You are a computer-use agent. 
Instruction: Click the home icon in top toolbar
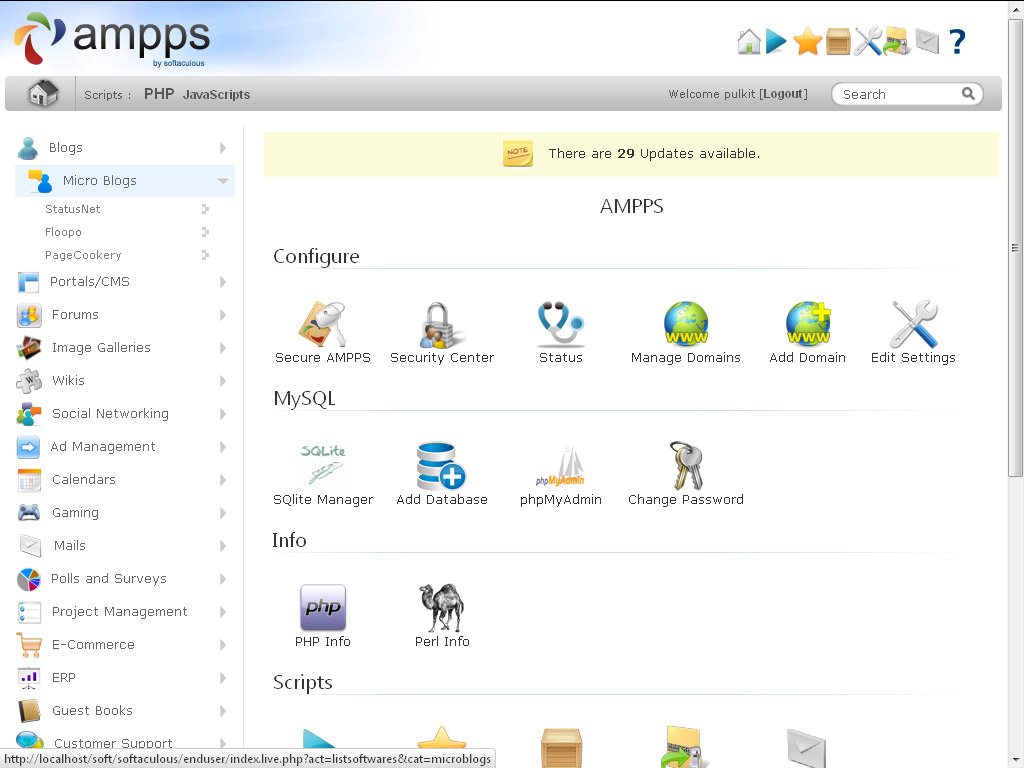749,42
